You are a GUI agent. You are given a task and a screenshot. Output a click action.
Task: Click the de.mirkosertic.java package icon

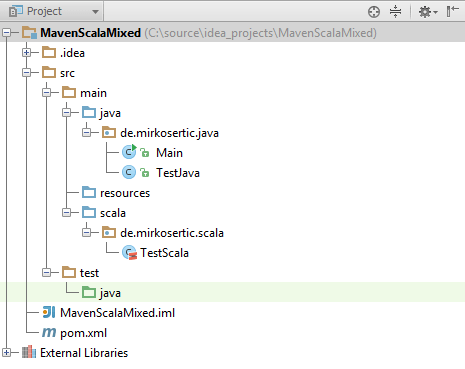pyautogui.click(x=109, y=132)
